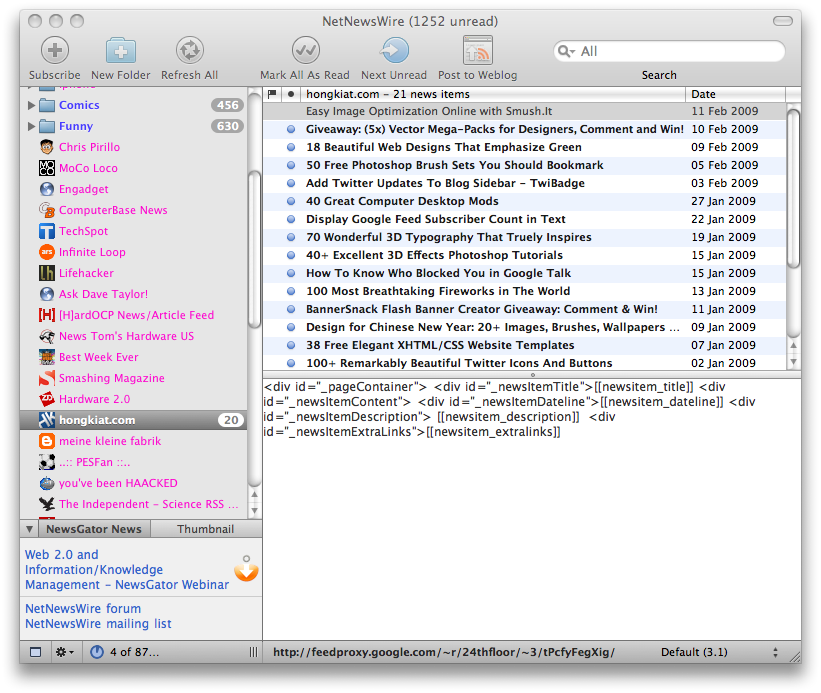Click the subscriptions list scroll down arrow

(254, 511)
